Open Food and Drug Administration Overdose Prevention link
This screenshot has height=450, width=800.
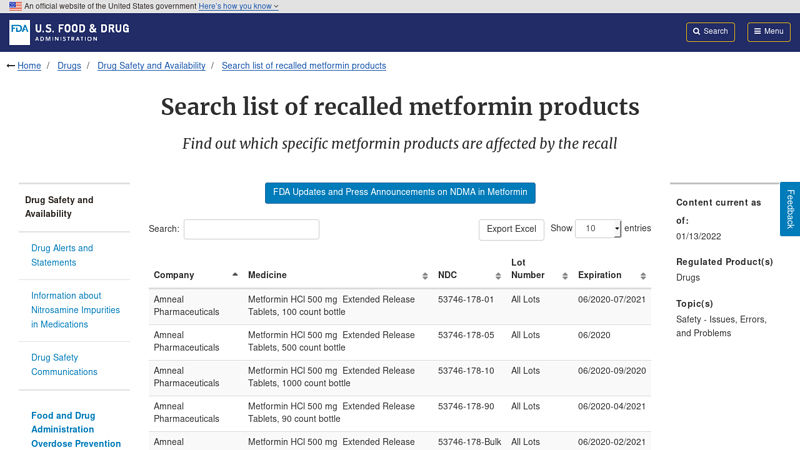76,429
